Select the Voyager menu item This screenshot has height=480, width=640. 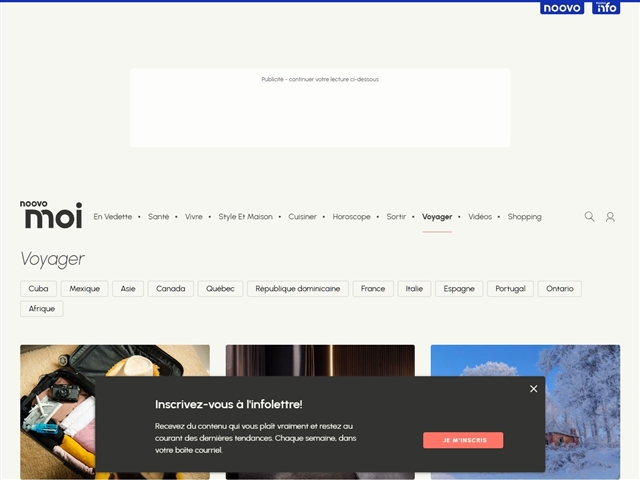[x=437, y=217]
